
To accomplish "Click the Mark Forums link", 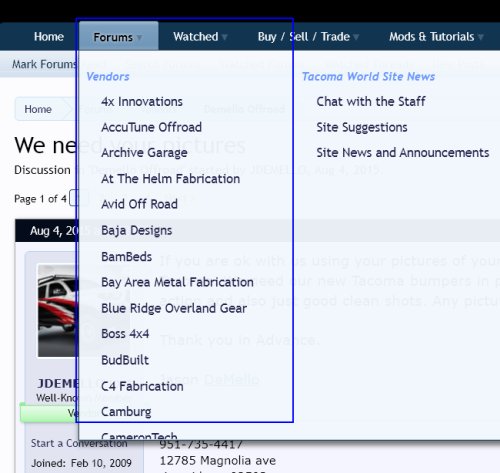I will (44, 64).
